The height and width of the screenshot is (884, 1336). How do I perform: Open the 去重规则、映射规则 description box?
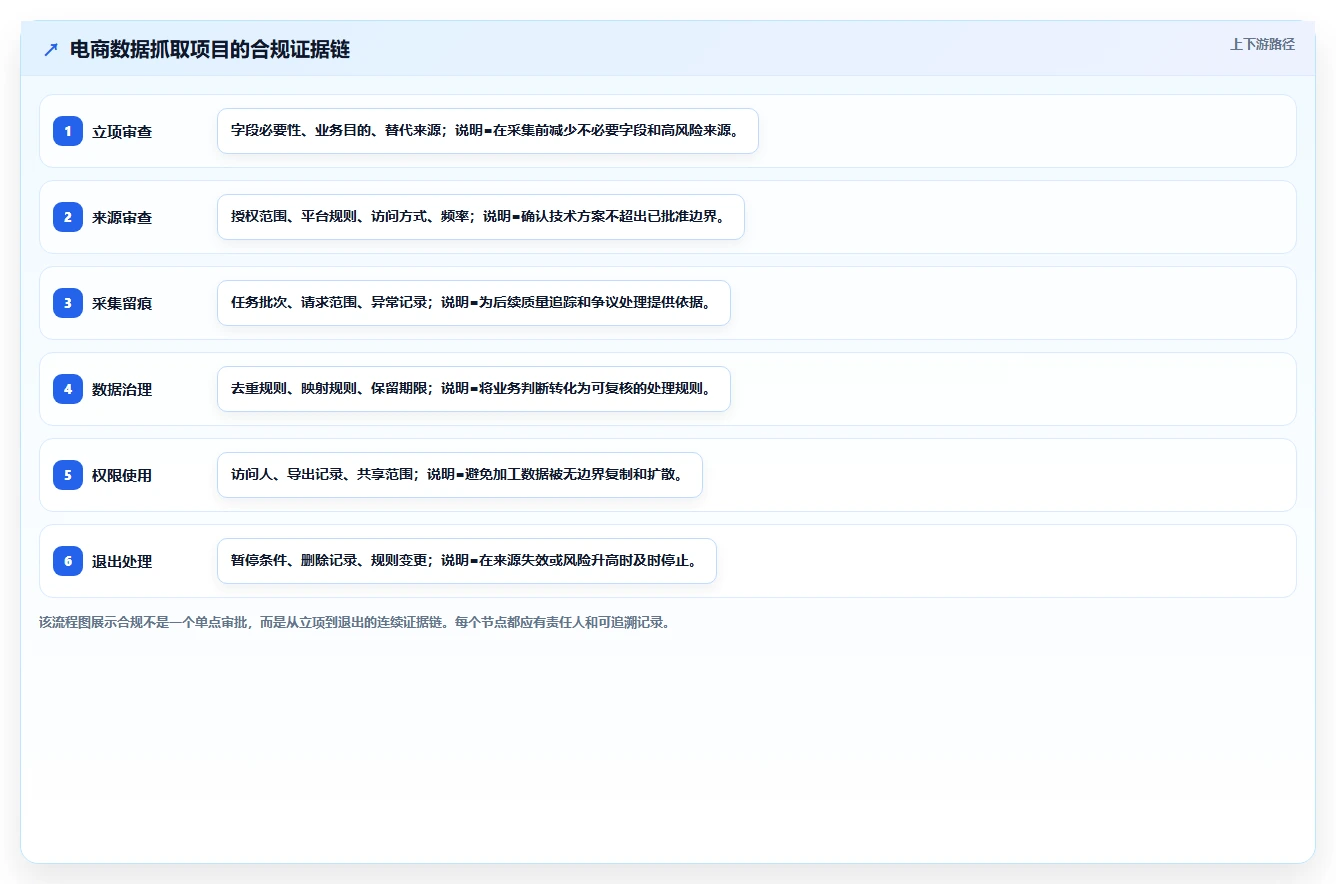point(474,389)
